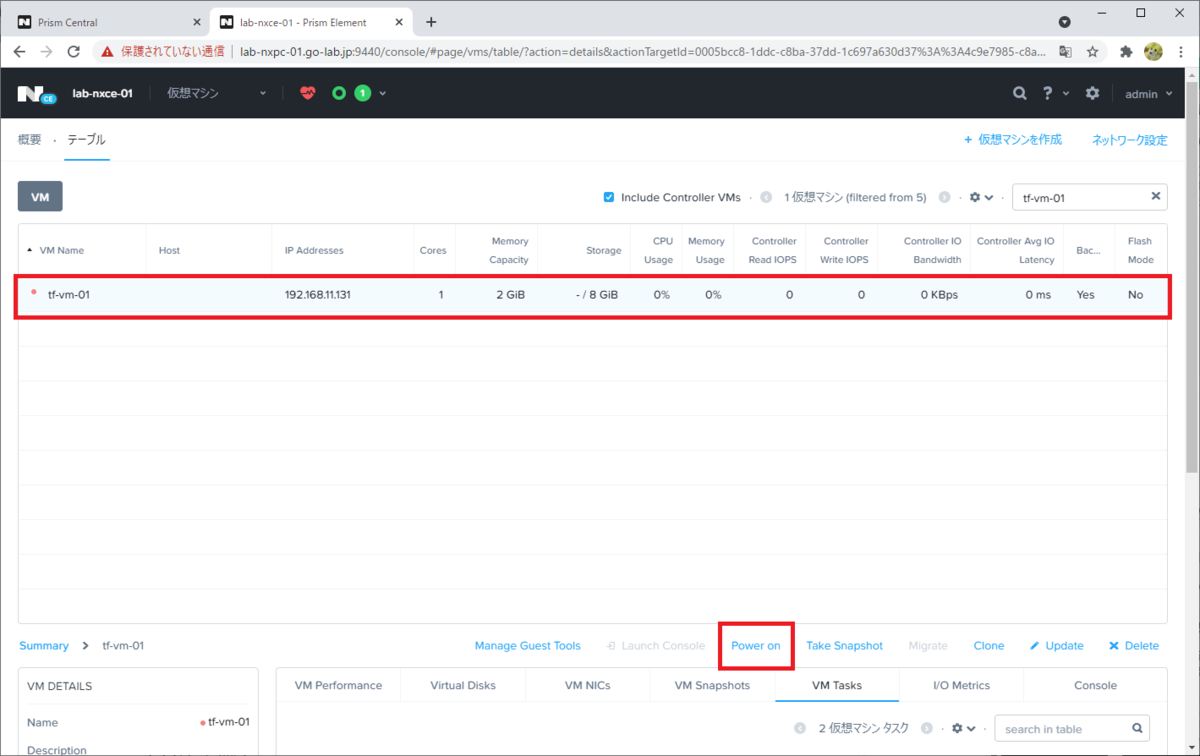
Task: Delete the selected VM
Action: [1134, 646]
